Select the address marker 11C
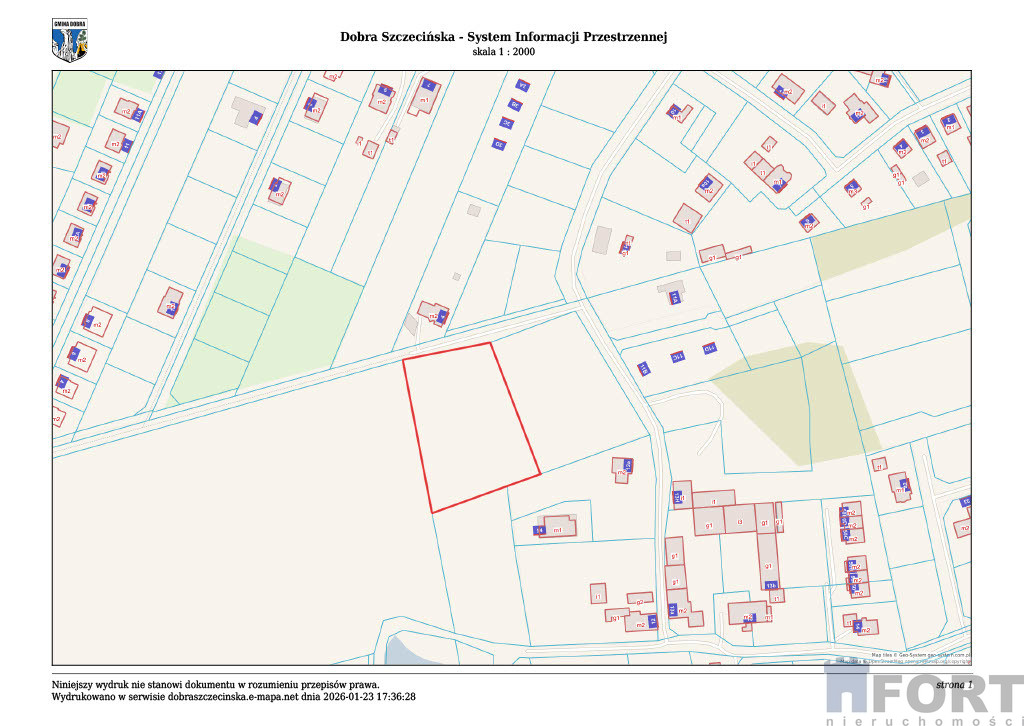This screenshot has width=1024, height=726. [677, 357]
